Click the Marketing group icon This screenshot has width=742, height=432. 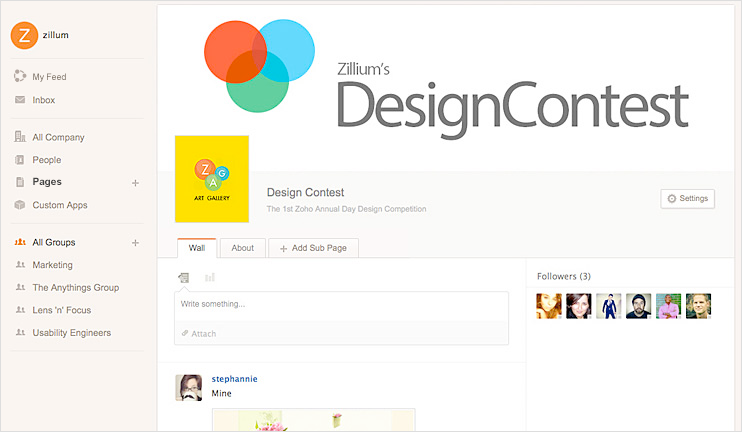click(x=20, y=264)
